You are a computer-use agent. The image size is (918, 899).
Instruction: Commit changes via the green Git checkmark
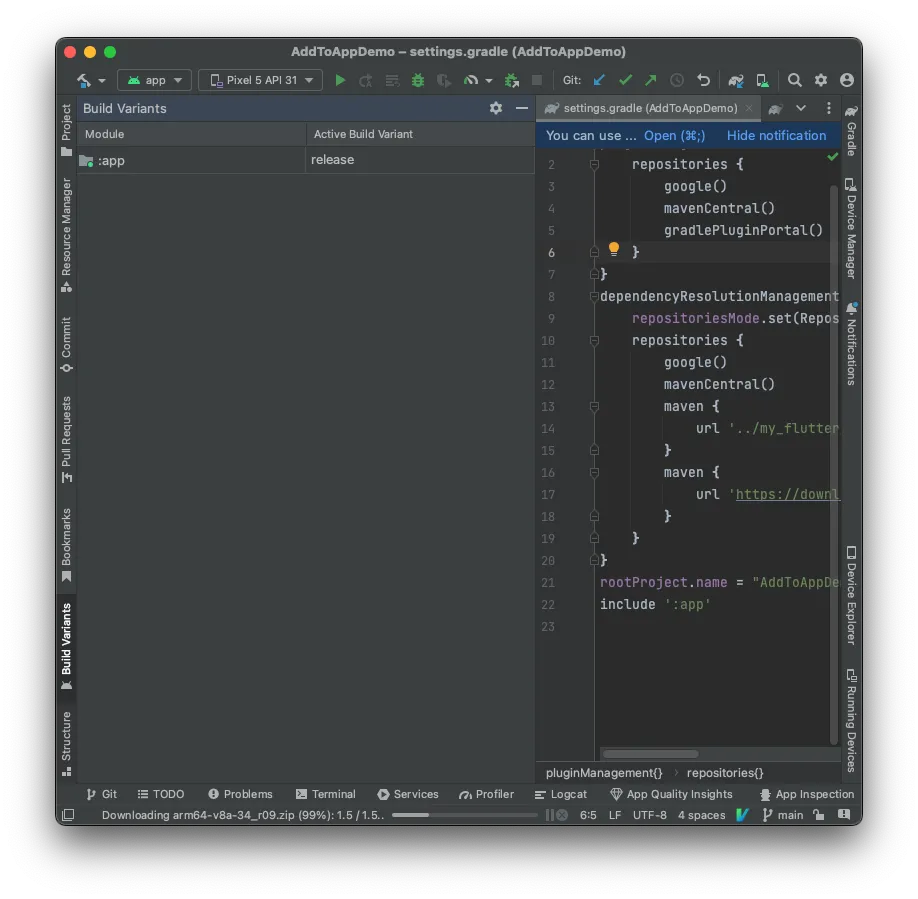(624, 80)
